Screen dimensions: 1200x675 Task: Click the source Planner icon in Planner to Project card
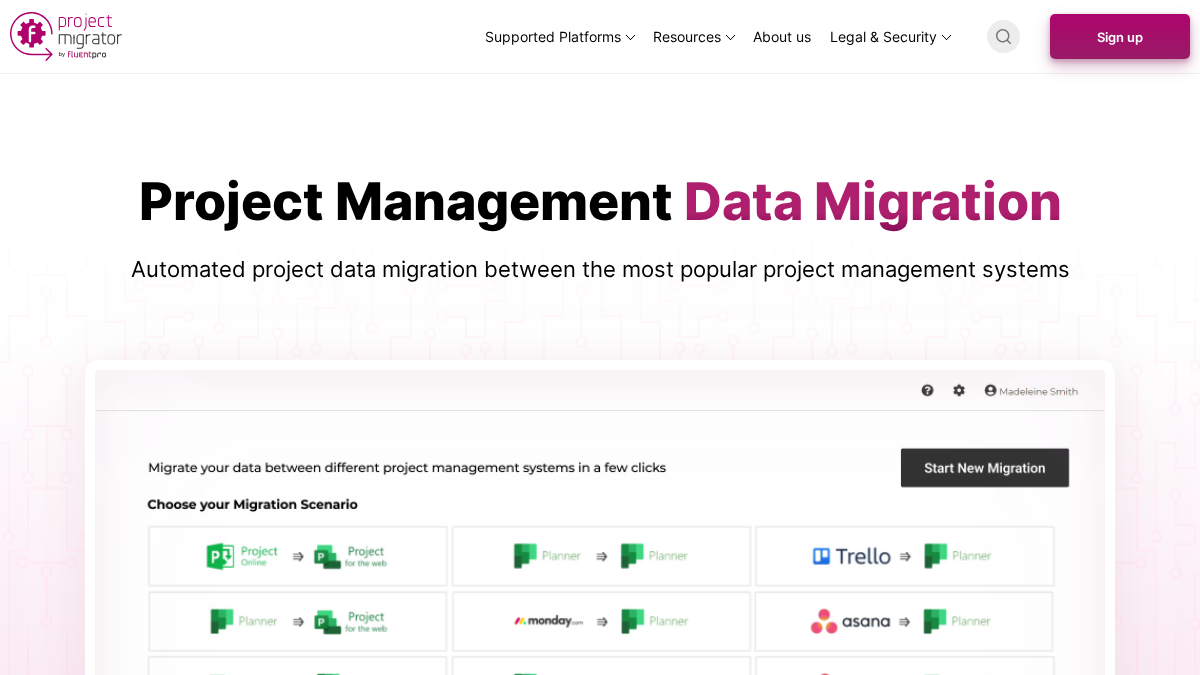pyautogui.click(x=222, y=621)
